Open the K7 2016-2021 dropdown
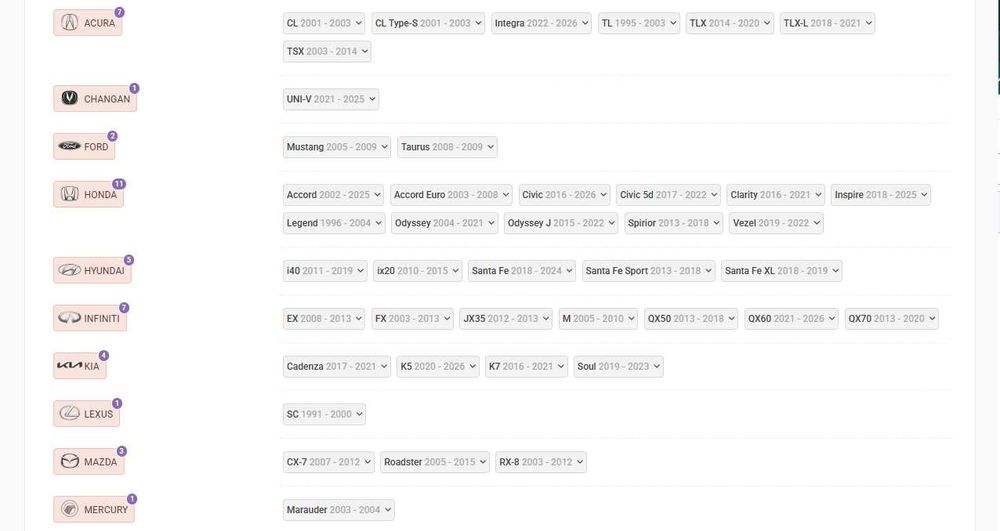The width and height of the screenshot is (1000, 531). [x=527, y=367]
